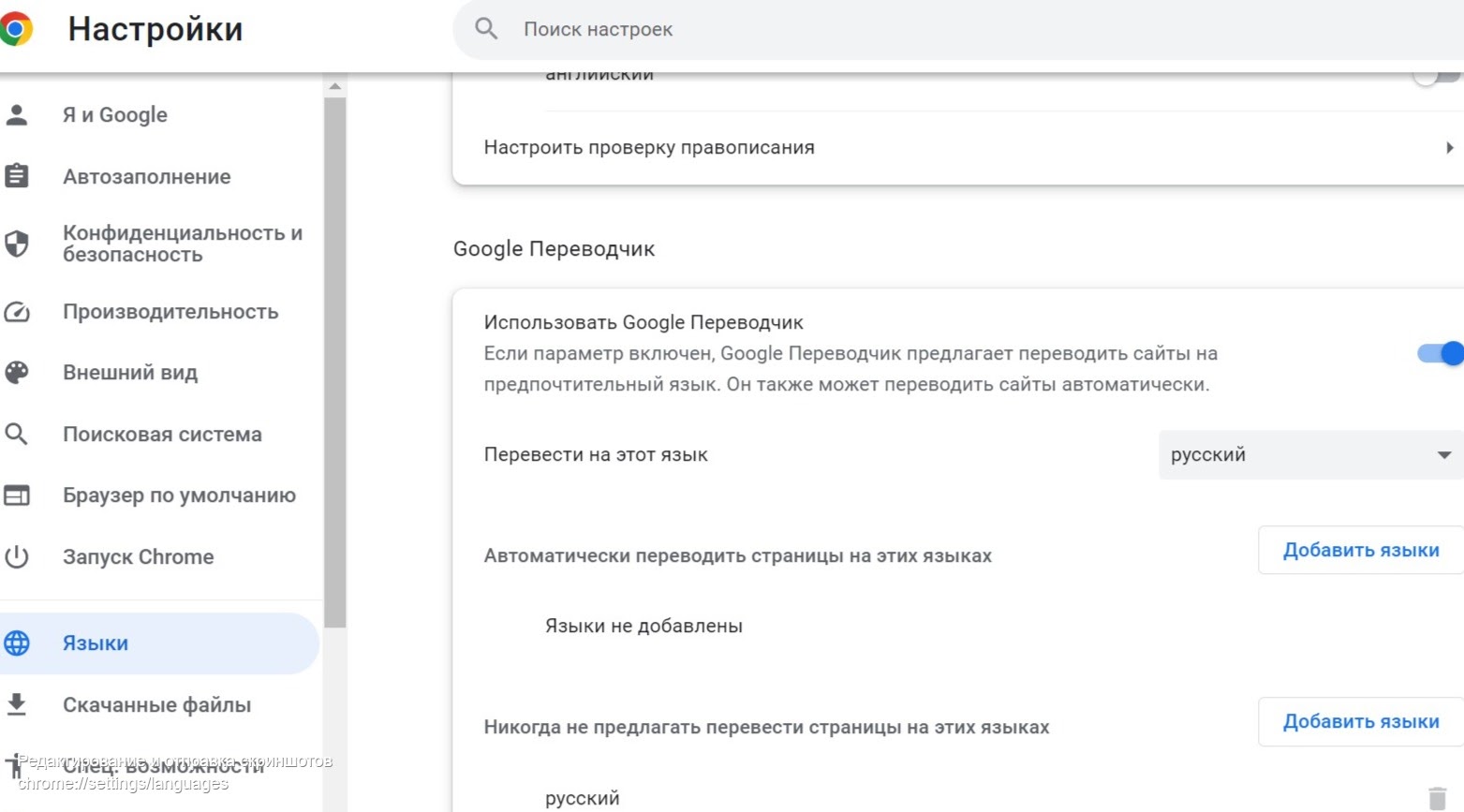
Task: Click the magnifier icon in search bar
Action: coord(486,29)
